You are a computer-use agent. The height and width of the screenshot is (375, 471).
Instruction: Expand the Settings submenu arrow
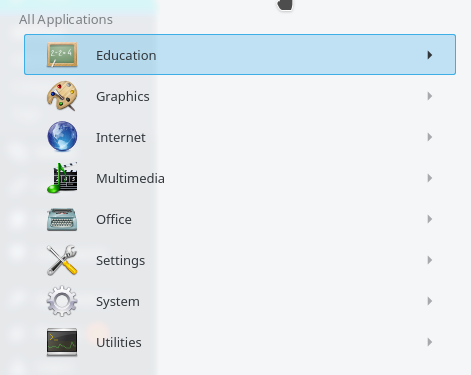tap(430, 260)
